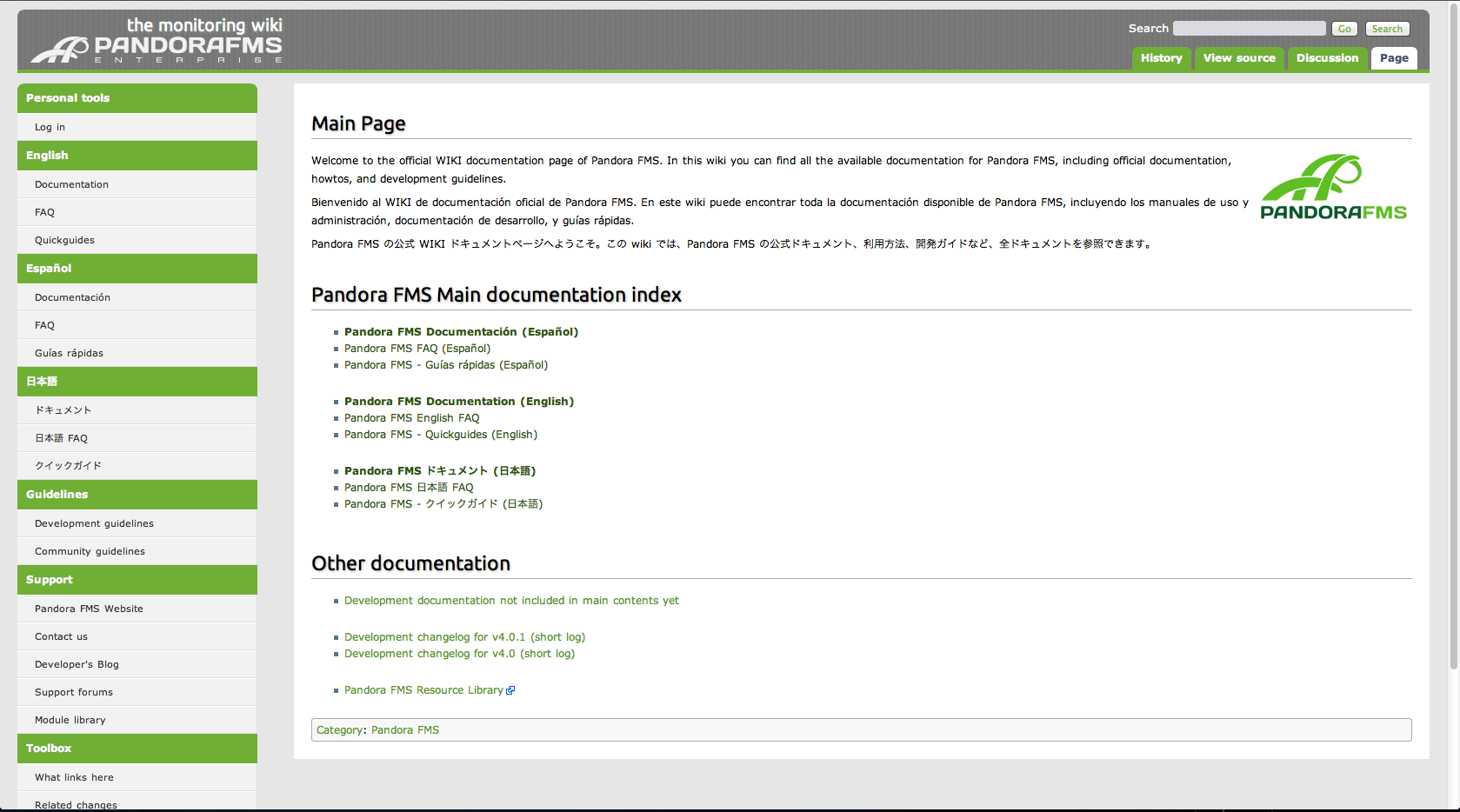The height and width of the screenshot is (812, 1460).
Task: Open 日本語 FAQ in the sidebar
Action: 61,438
